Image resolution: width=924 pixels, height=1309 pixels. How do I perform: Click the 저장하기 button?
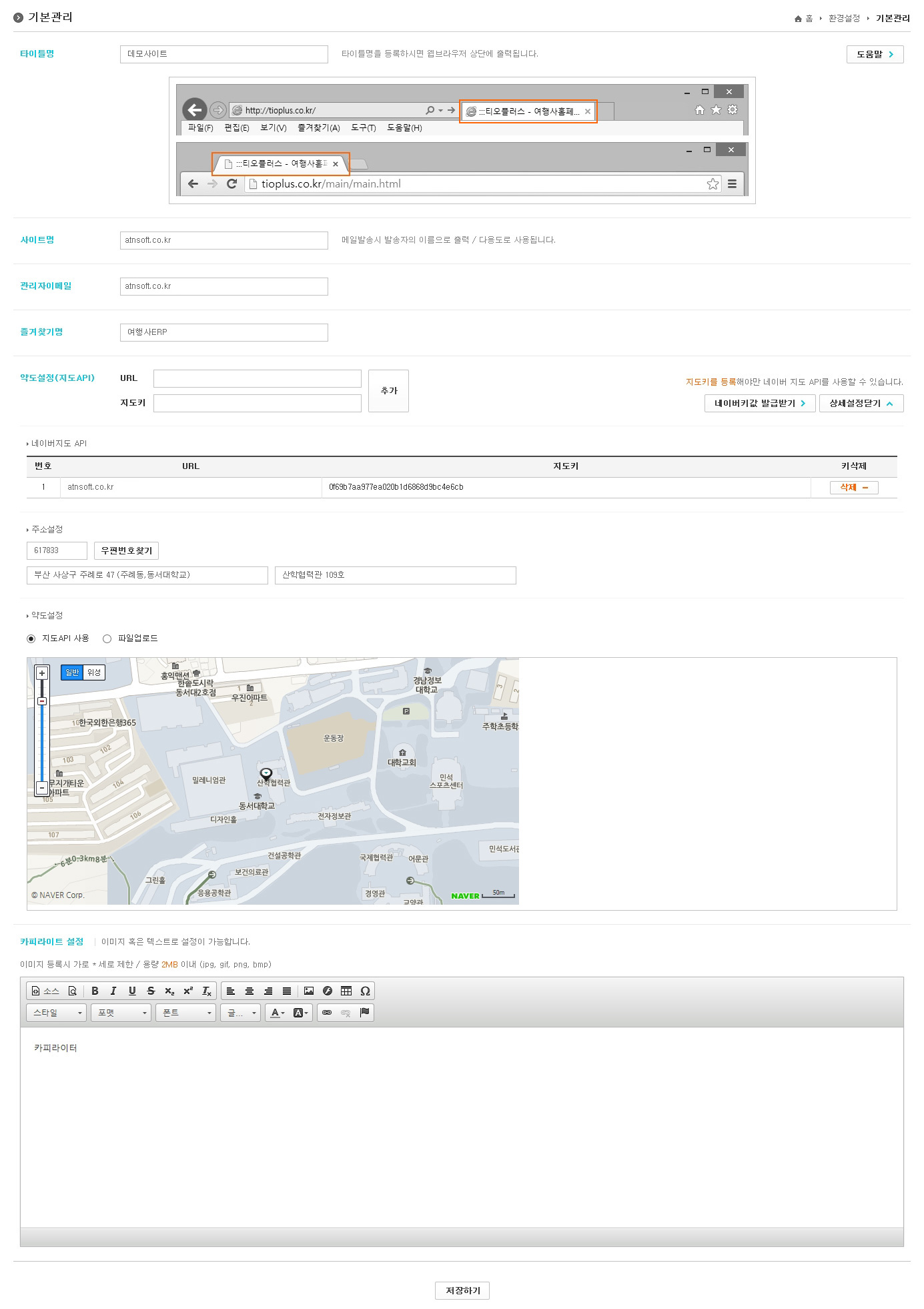pos(462,1290)
